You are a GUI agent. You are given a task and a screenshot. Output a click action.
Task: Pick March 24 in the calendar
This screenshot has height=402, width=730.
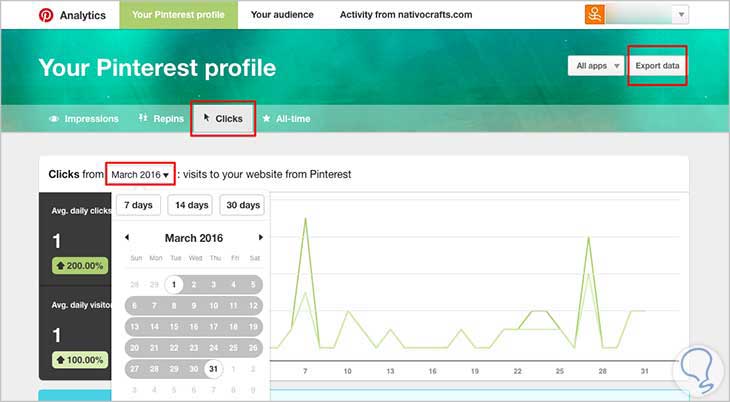[213, 348]
